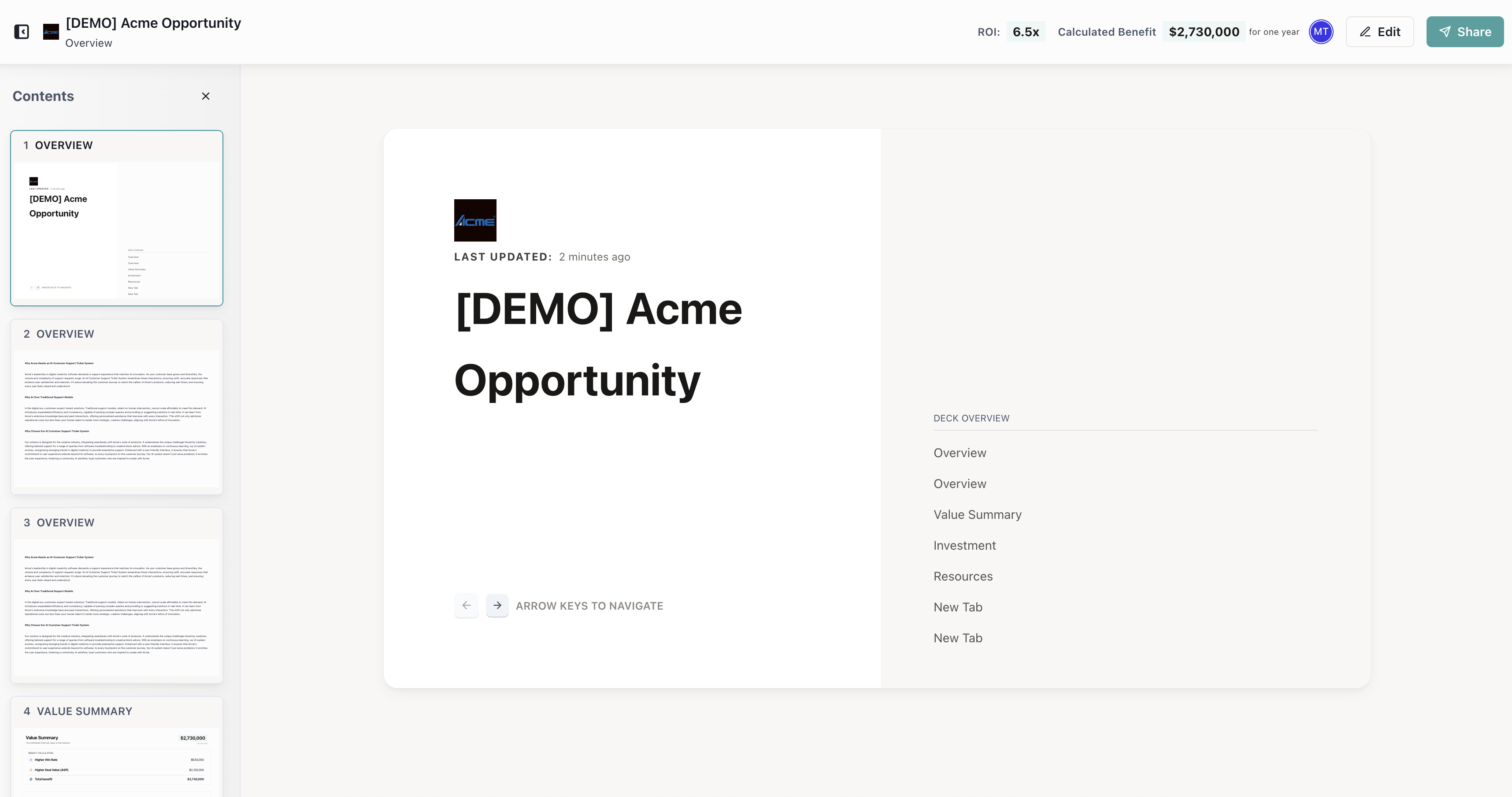Click the Calculated Benefit amount $2,730,000
1512x797 pixels.
click(x=1204, y=32)
